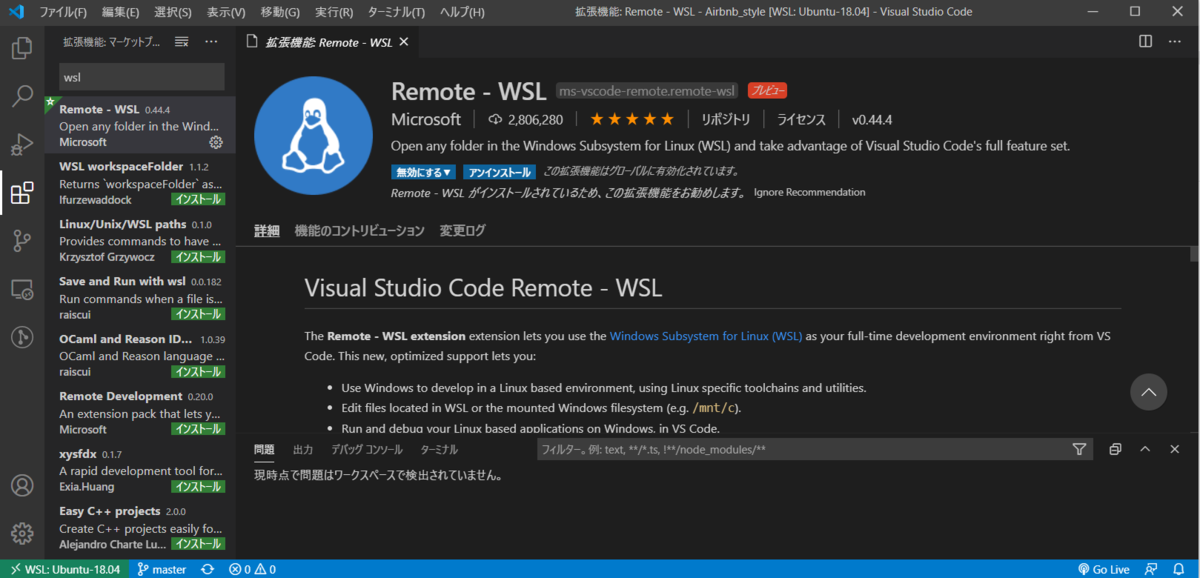This screenshot has height=578, width=1200.
Task: Click the master branch status item
Action: tap(162, 569)
